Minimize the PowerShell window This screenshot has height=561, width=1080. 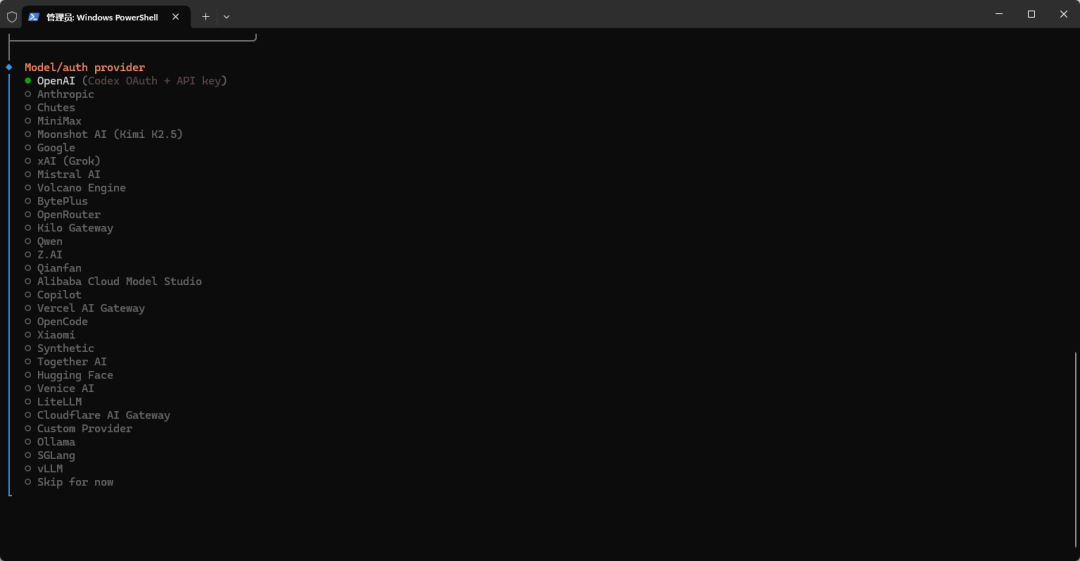coord(999,14)
